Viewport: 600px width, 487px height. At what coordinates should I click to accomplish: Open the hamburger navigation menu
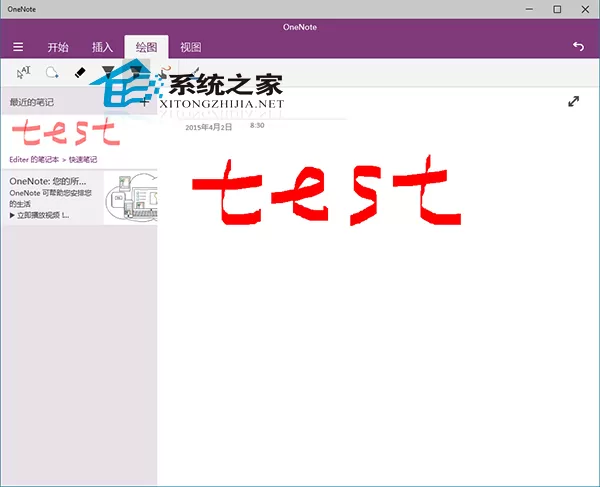18,47
